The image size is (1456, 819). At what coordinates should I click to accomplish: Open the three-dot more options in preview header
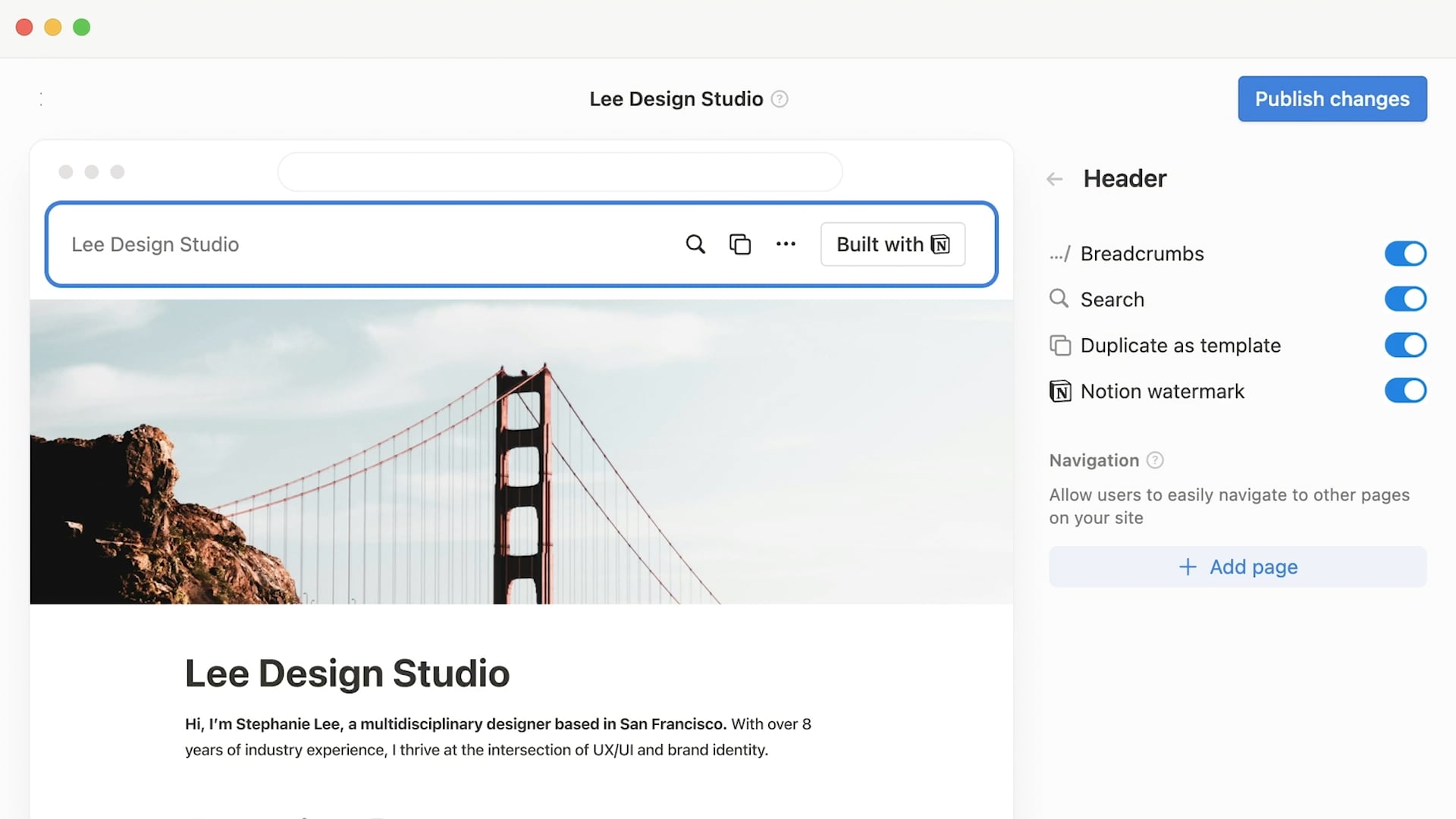[x=786, y=244]
